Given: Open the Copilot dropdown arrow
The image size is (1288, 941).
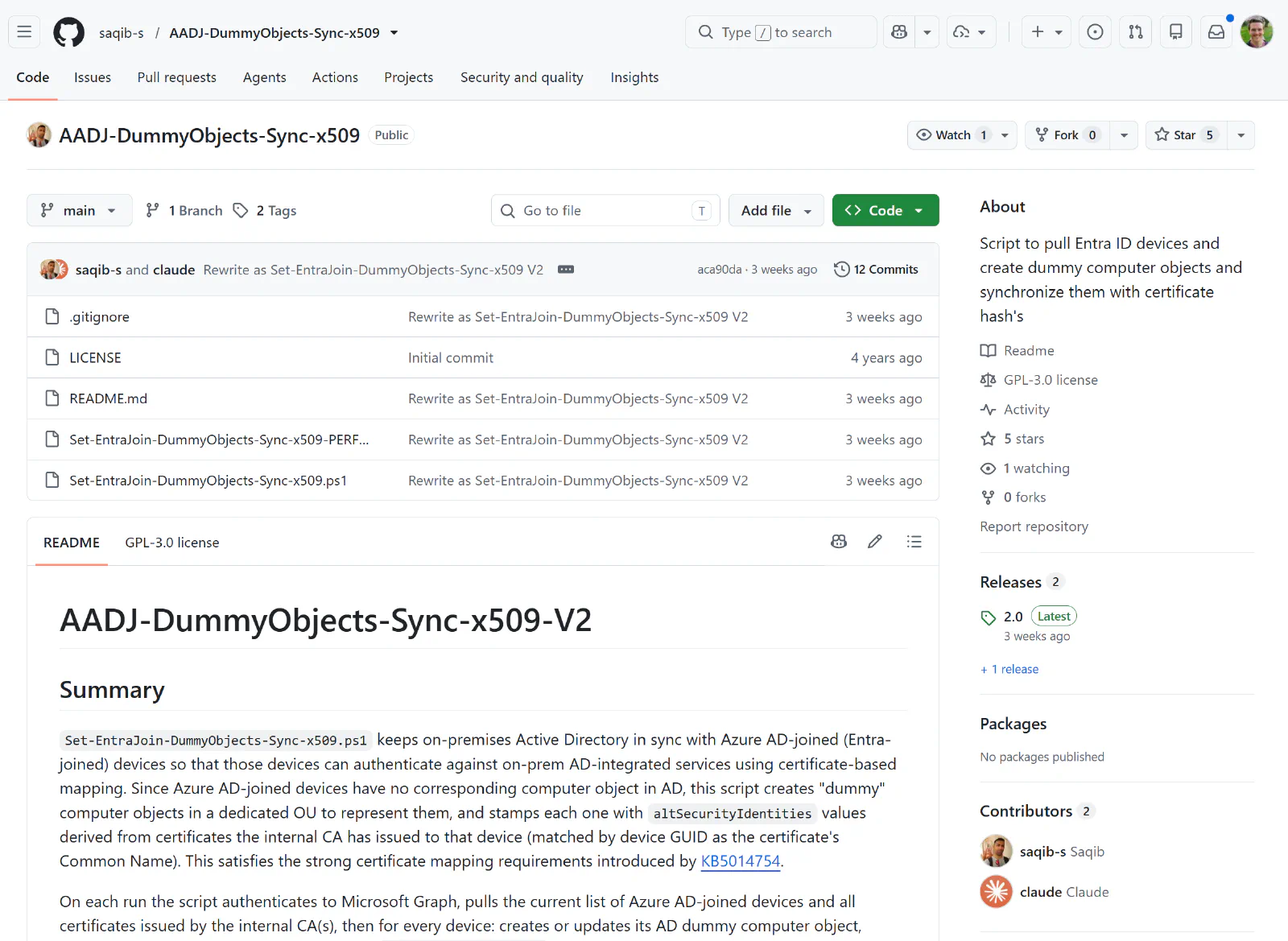Looking at the screenshot, I should click(927, 32).
